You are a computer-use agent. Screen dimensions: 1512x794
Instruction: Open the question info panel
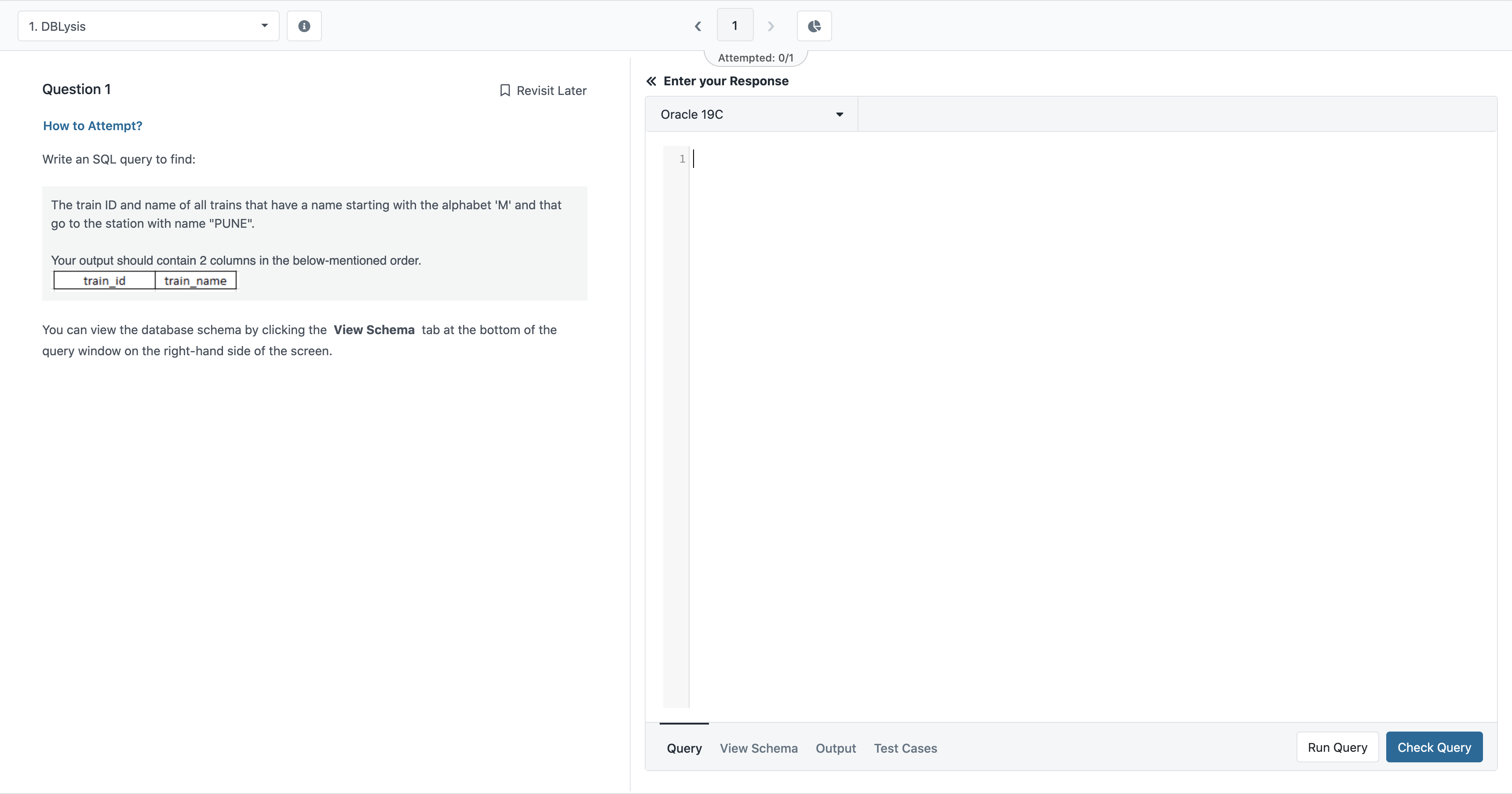tap(304, 26)
